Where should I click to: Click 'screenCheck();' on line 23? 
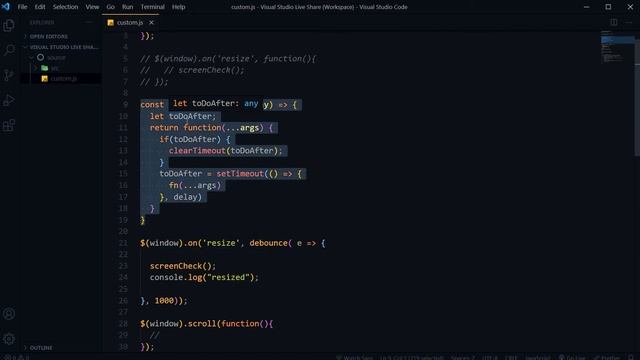182,266
